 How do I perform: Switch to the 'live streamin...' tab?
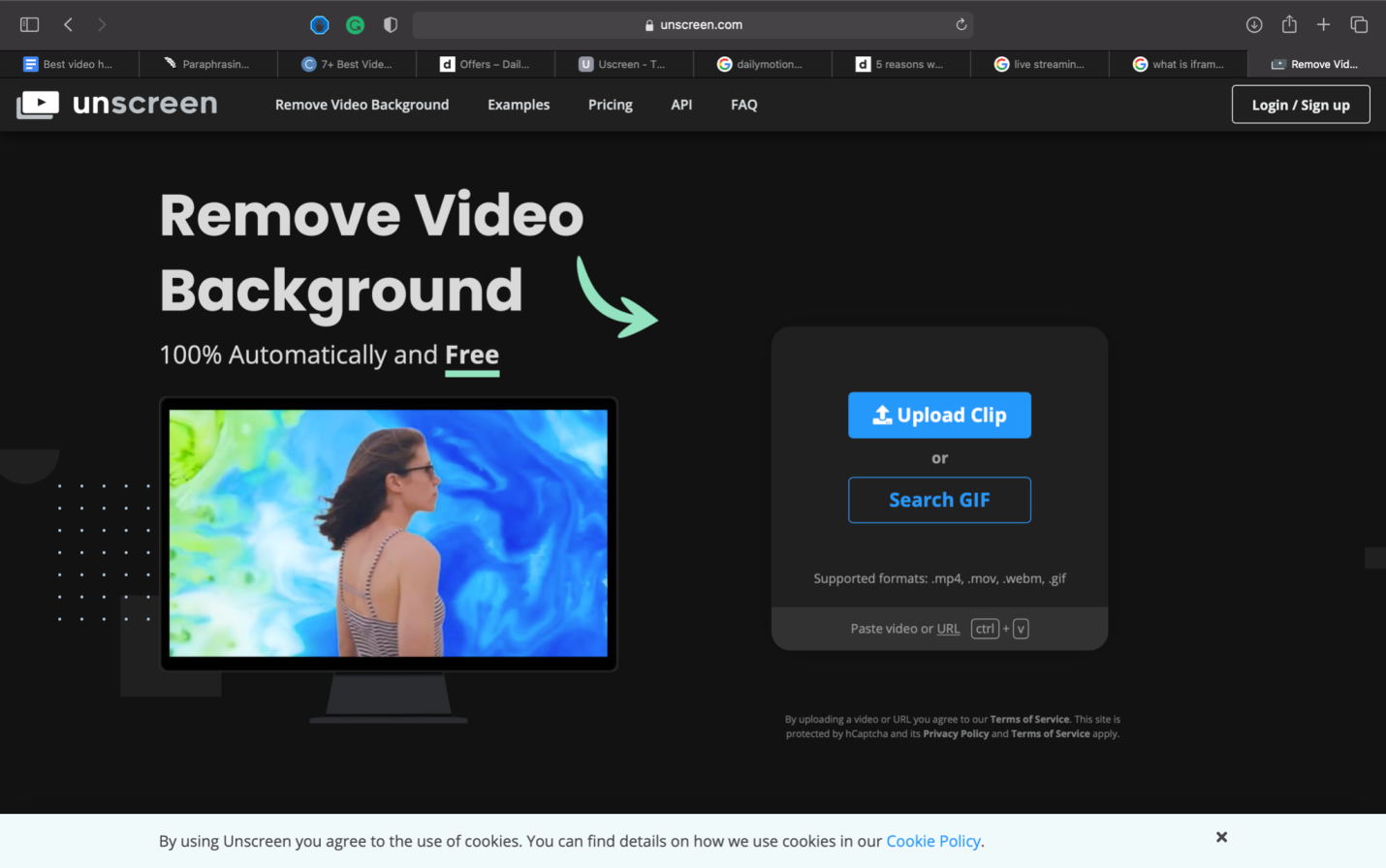pyautogui.click(x=1039, y=64)
